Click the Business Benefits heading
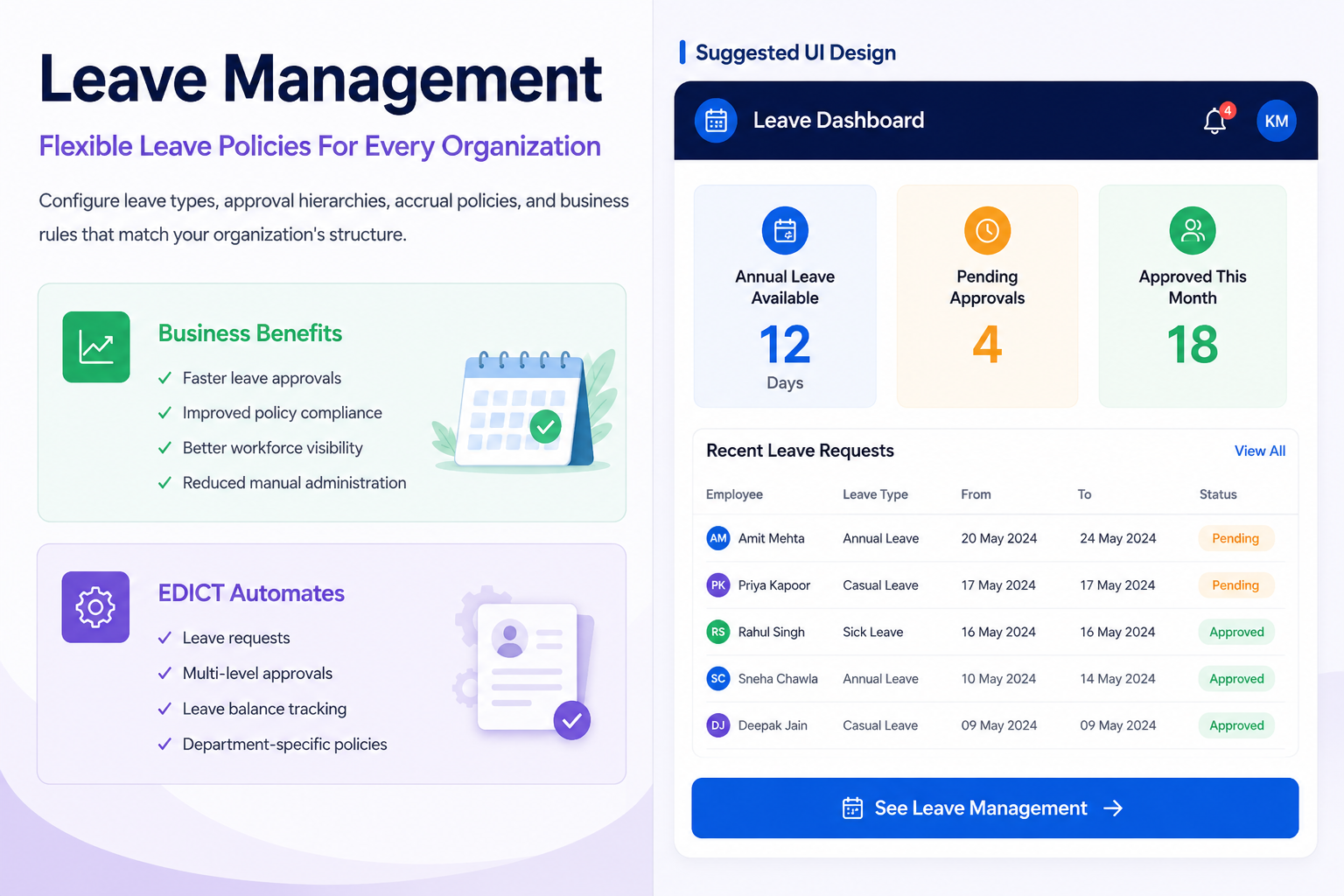 (250, 333)
